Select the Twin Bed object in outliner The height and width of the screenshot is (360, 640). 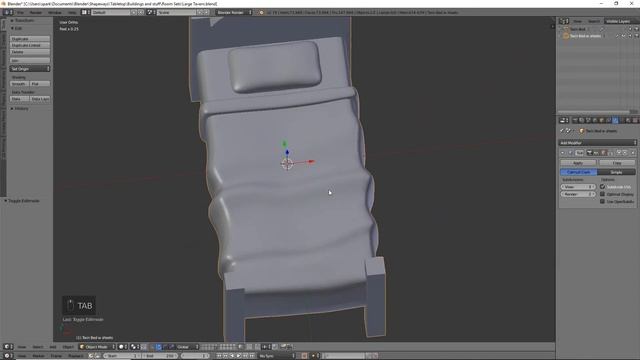pos(577,29)
